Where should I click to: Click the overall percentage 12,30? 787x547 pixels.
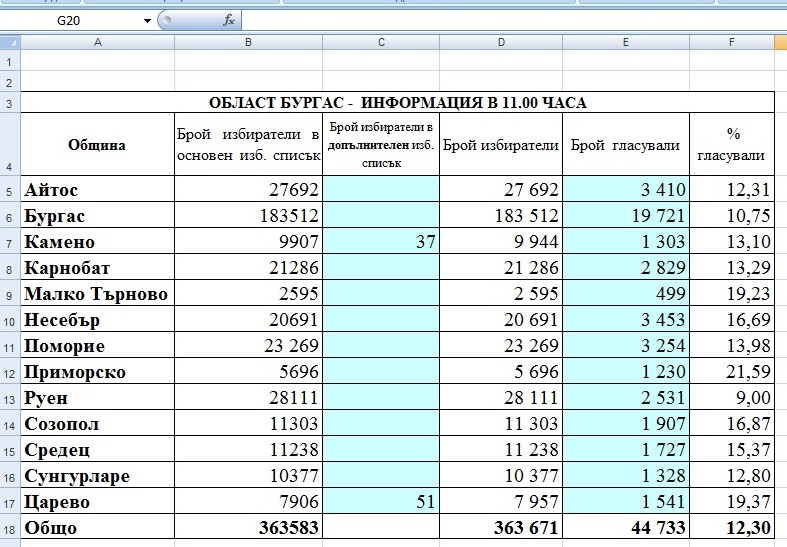pyautogui.click(x=732, y=528)
